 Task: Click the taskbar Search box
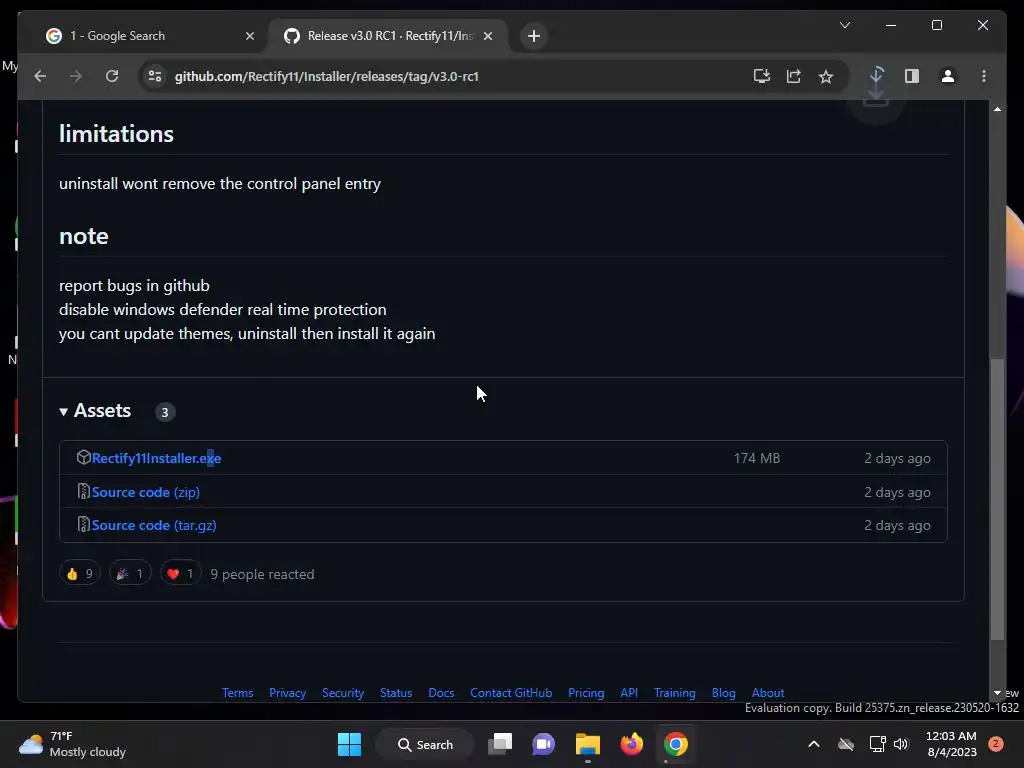click(425, 744)
